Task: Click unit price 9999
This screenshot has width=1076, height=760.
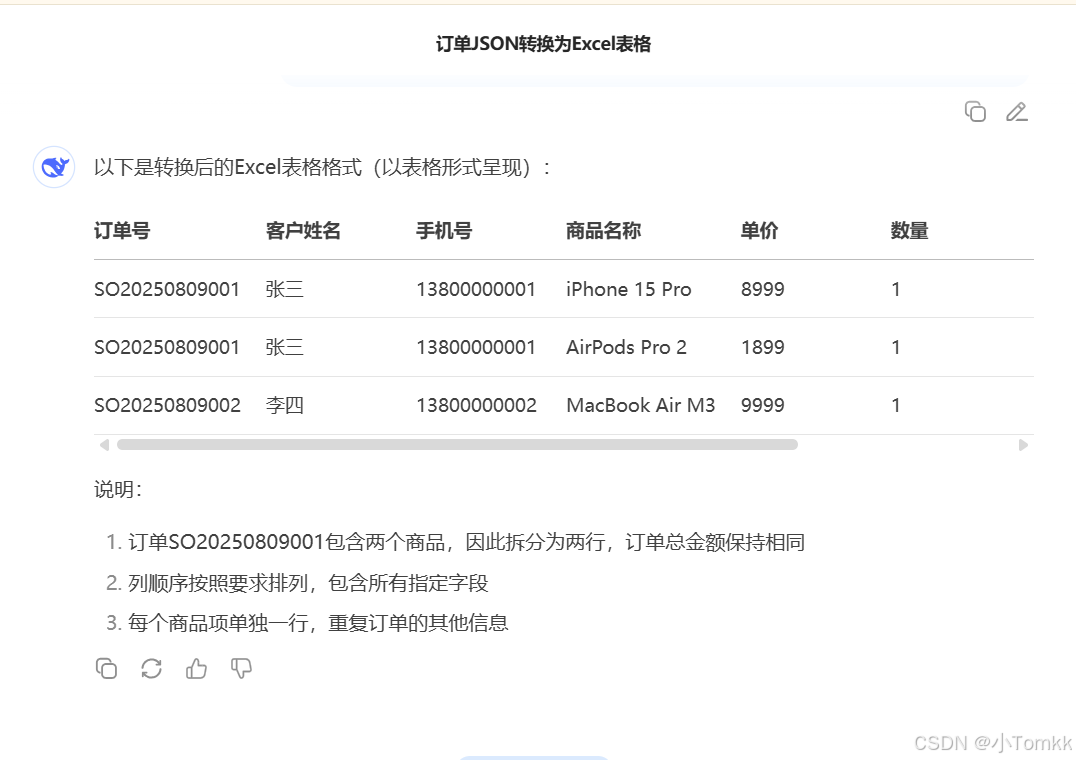Action: point(762,405)
